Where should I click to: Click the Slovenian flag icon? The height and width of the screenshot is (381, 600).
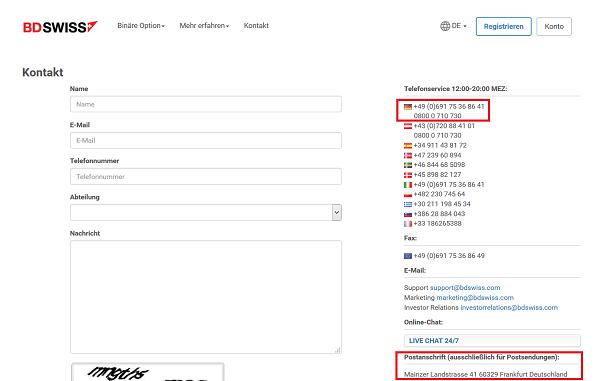(x=408, y=214)
